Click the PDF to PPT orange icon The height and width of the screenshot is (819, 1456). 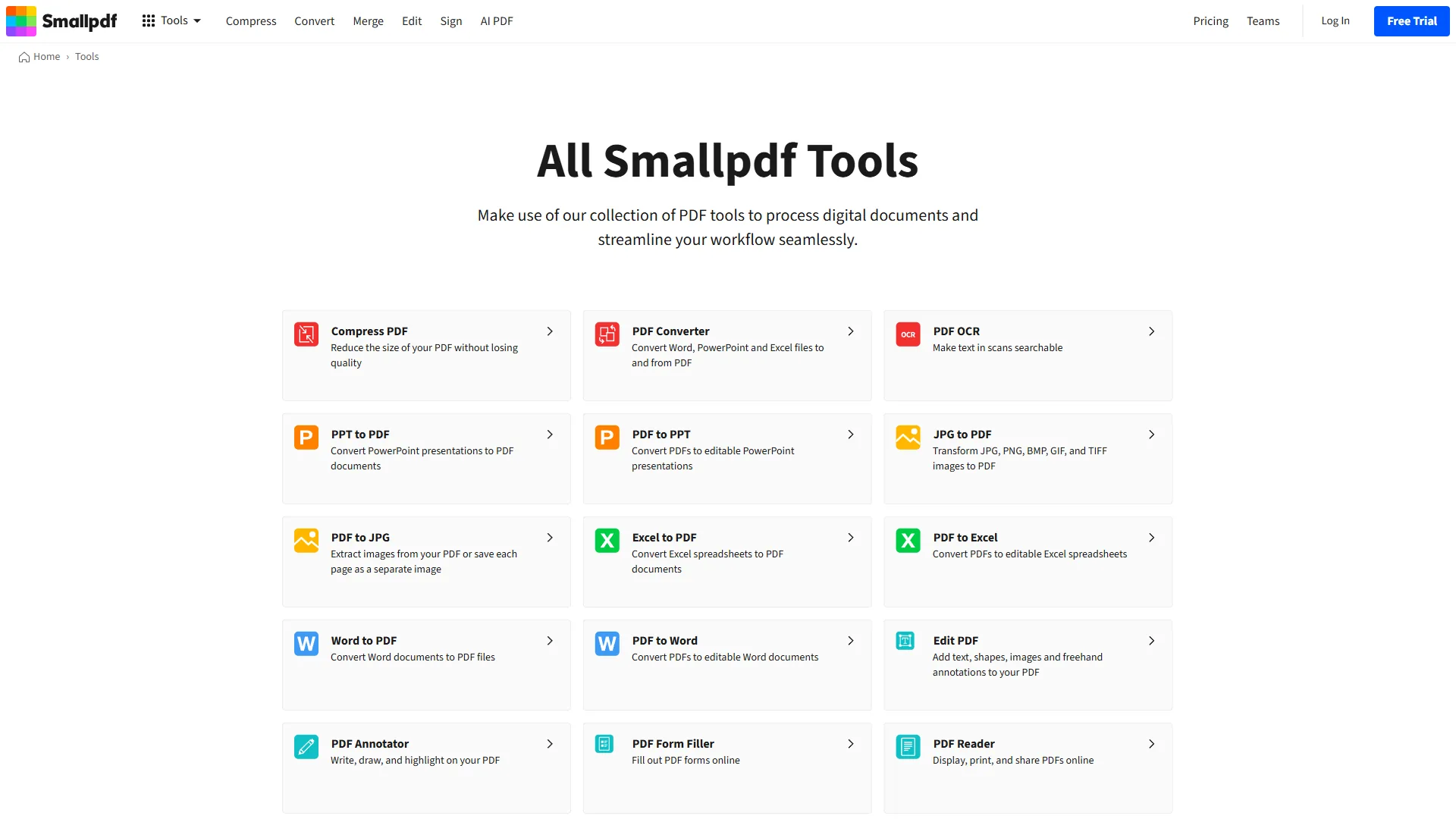pyautogui.click(x=607, y=438)
